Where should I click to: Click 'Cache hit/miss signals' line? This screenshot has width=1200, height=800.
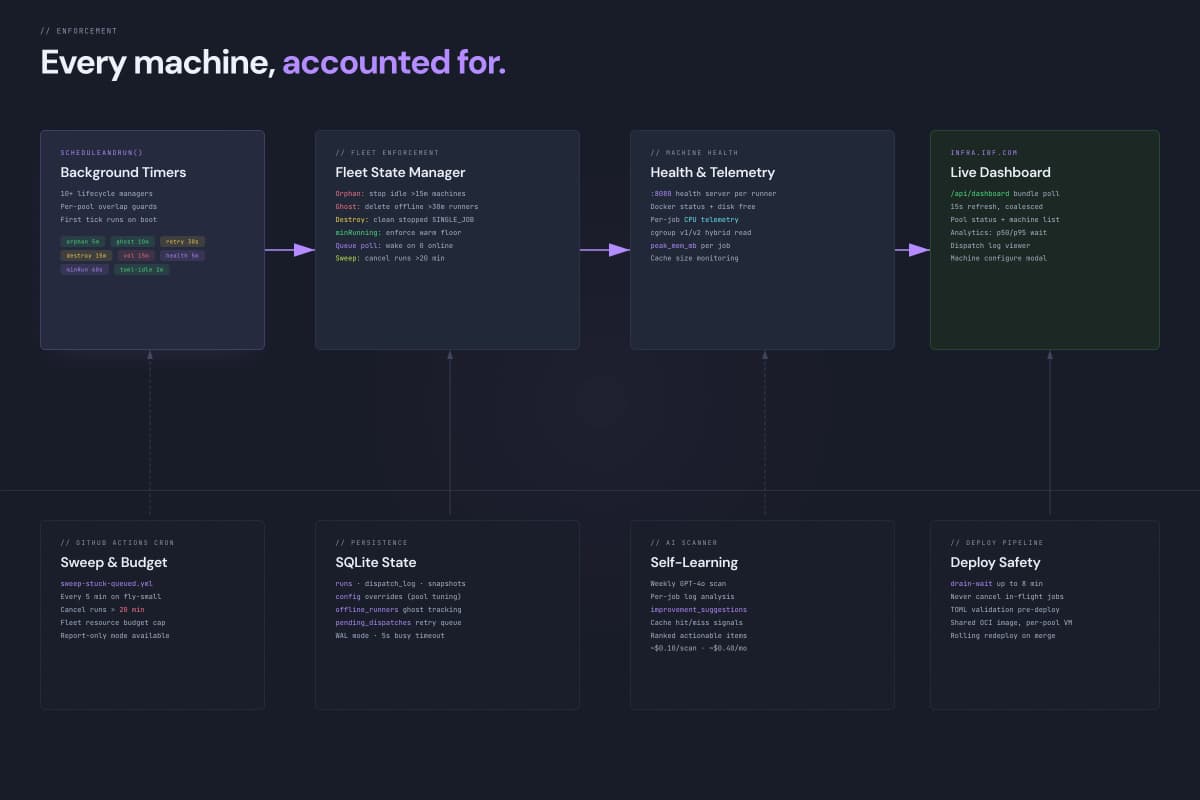697,622
